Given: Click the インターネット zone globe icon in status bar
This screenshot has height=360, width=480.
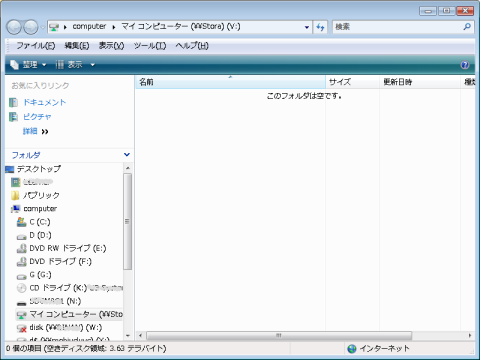Looking at the screenshot, I should tap(352, 349).
